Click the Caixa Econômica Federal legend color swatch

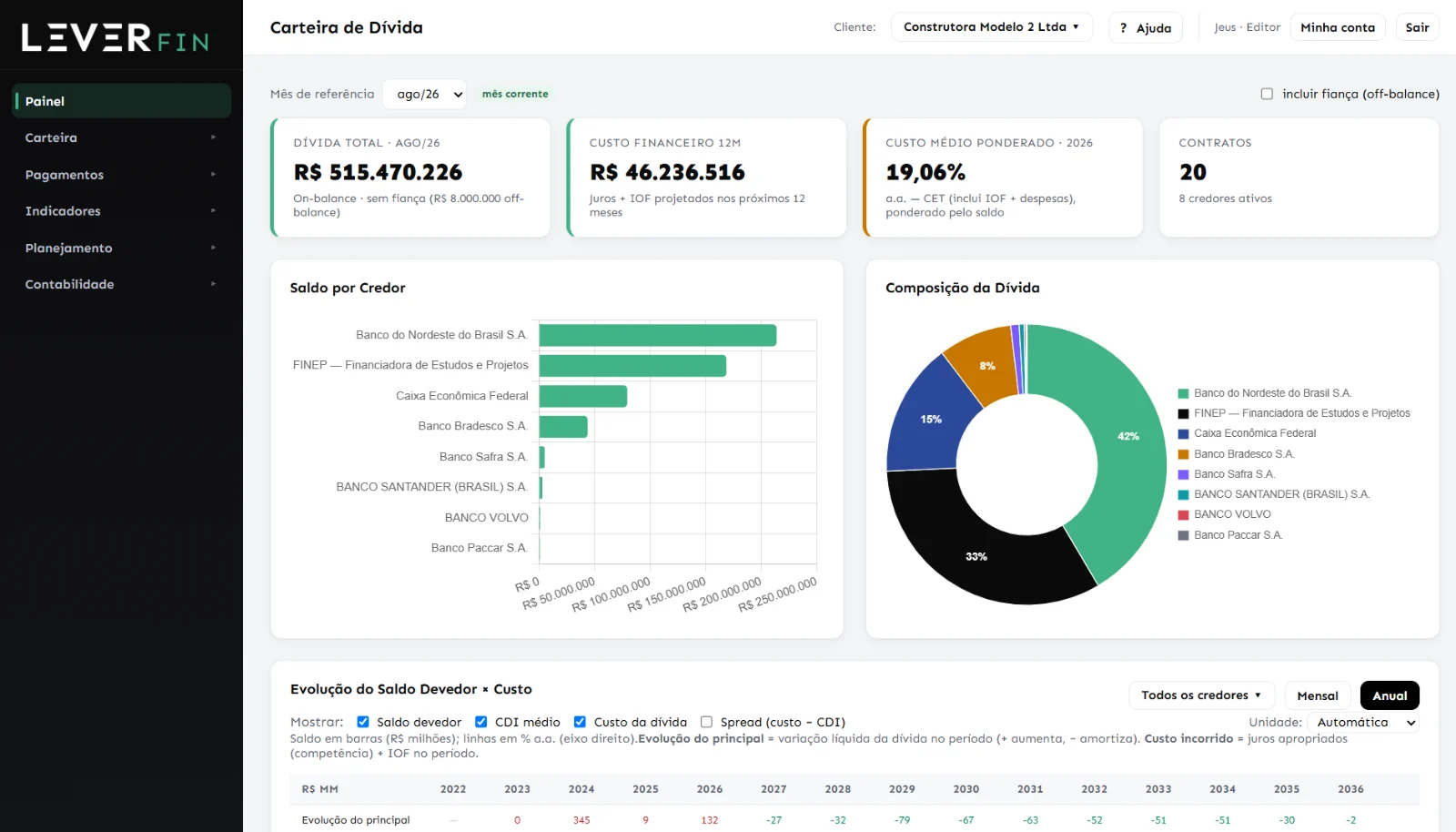tap(1184, 434)
